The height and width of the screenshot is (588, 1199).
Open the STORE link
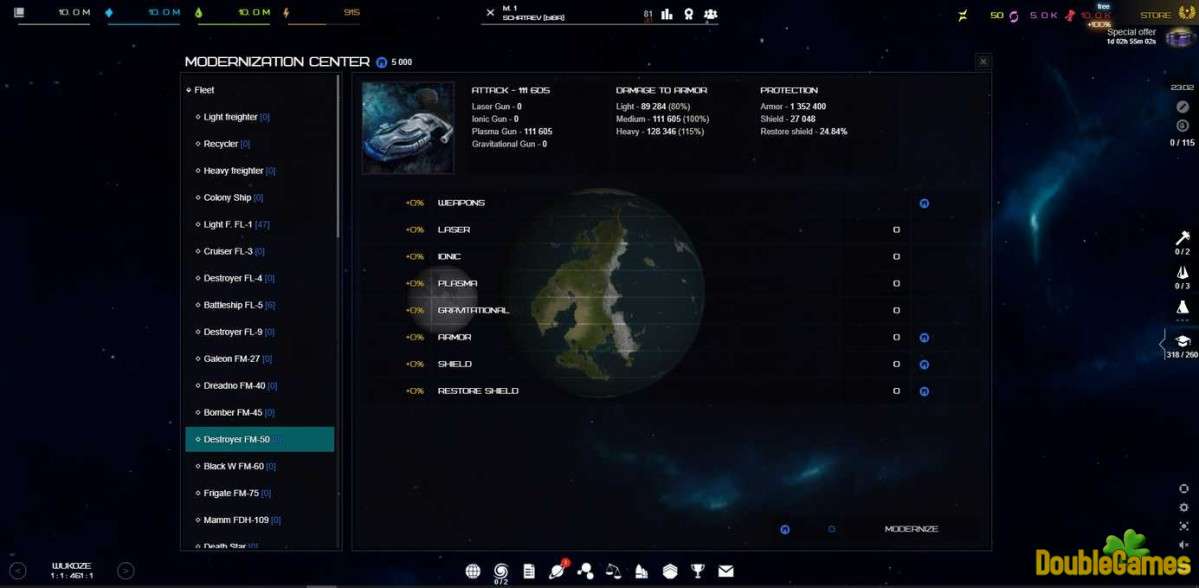(1155, 15)
